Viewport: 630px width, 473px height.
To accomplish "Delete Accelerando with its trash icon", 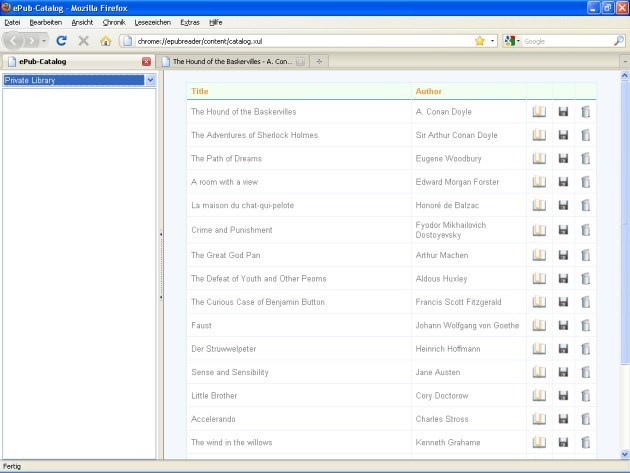I will [x=585, y=419].
